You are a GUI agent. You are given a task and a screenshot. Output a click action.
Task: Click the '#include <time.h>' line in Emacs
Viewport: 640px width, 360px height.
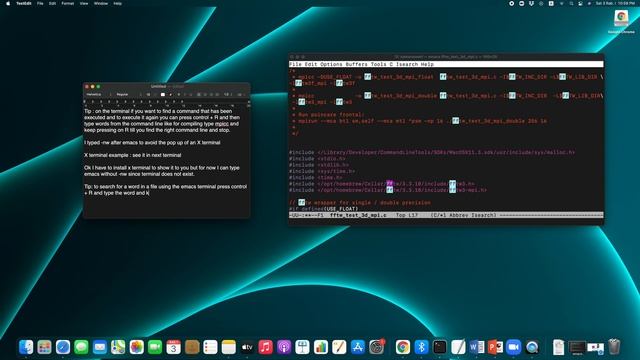(316, 178)
